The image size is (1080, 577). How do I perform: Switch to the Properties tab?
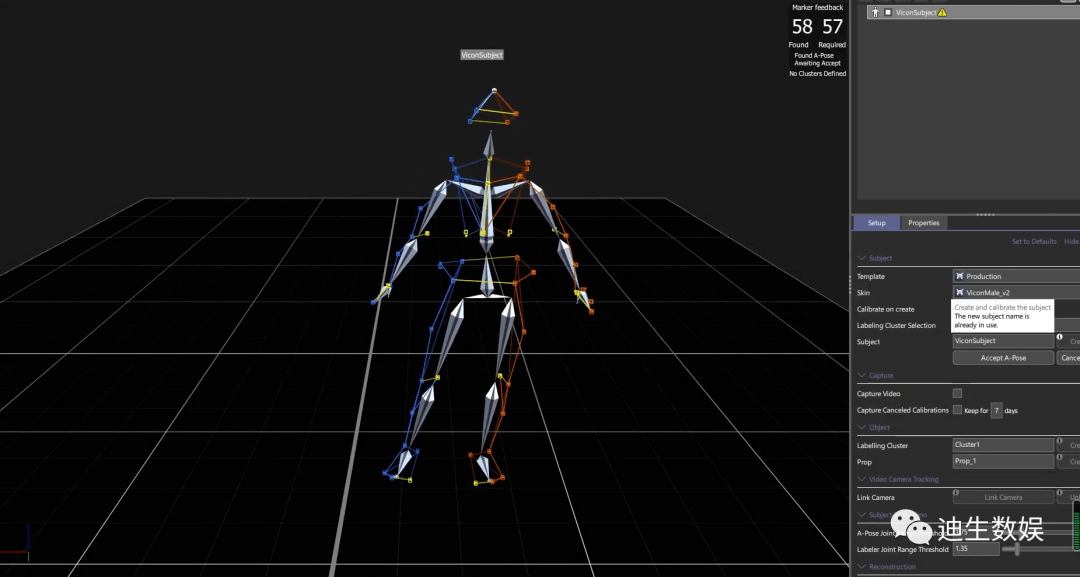[x=923, y=222]
